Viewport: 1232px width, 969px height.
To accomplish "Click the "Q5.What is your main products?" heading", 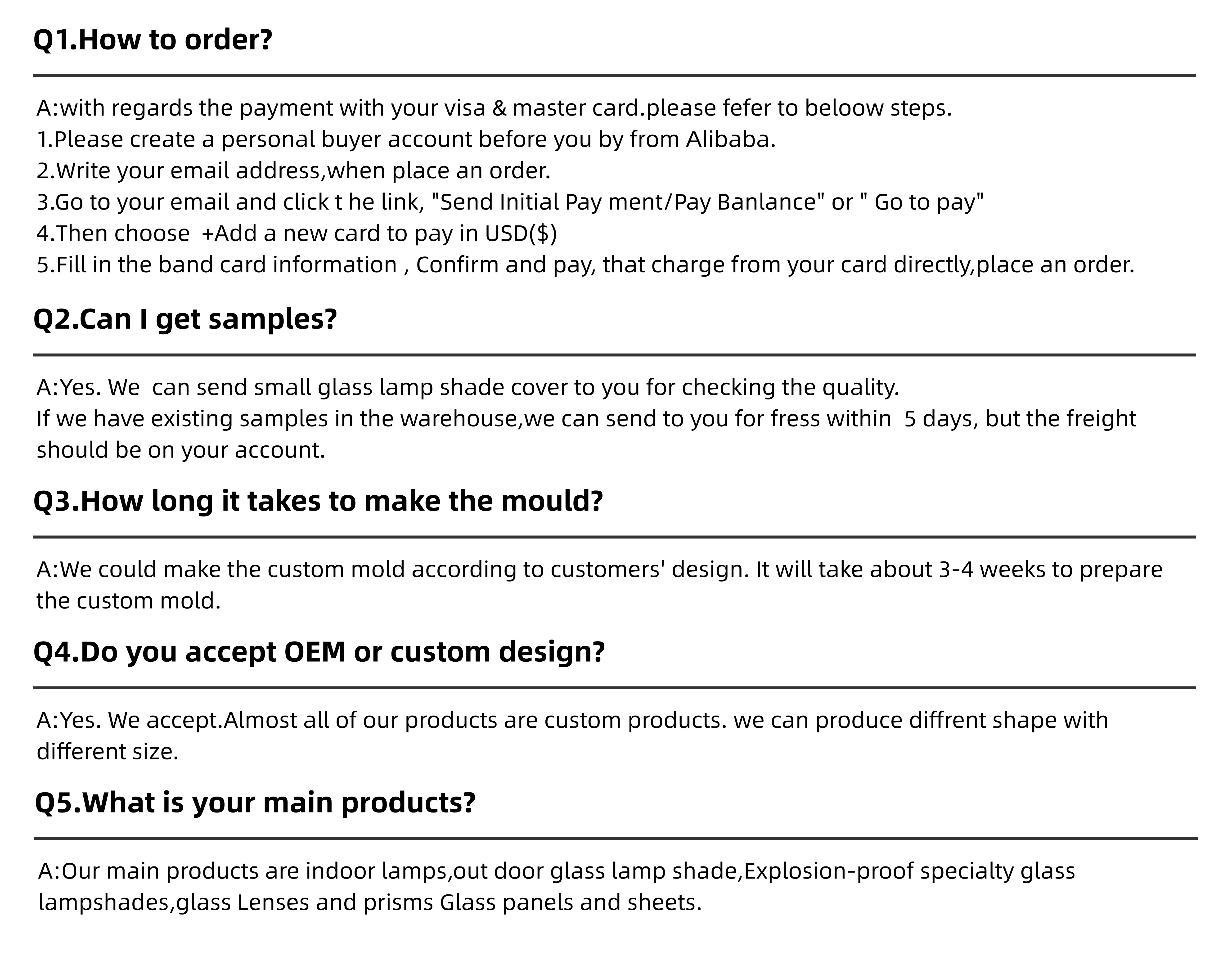I will (x=255, y=803).
